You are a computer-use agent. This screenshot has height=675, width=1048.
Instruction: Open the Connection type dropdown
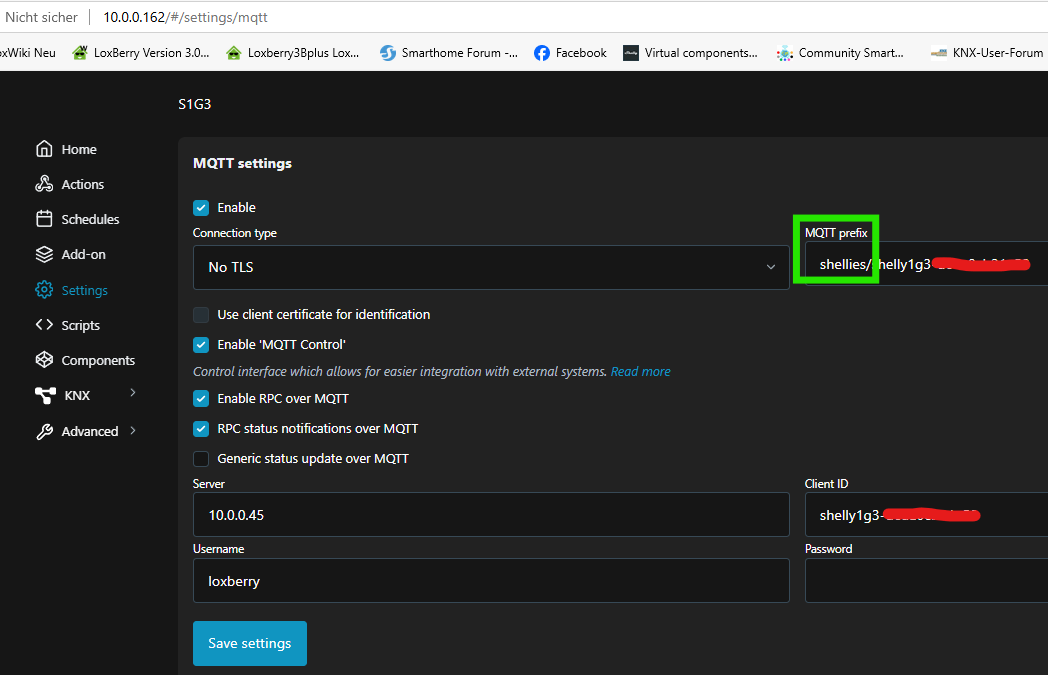click(x=490, y=267)
